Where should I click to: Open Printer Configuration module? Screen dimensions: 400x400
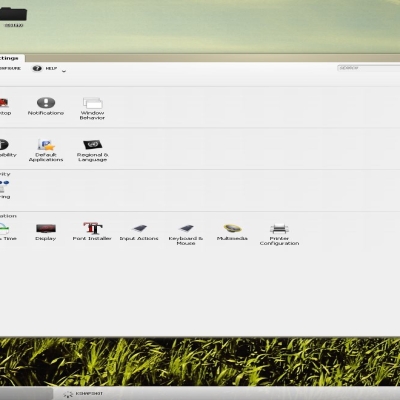coord(279,234)
